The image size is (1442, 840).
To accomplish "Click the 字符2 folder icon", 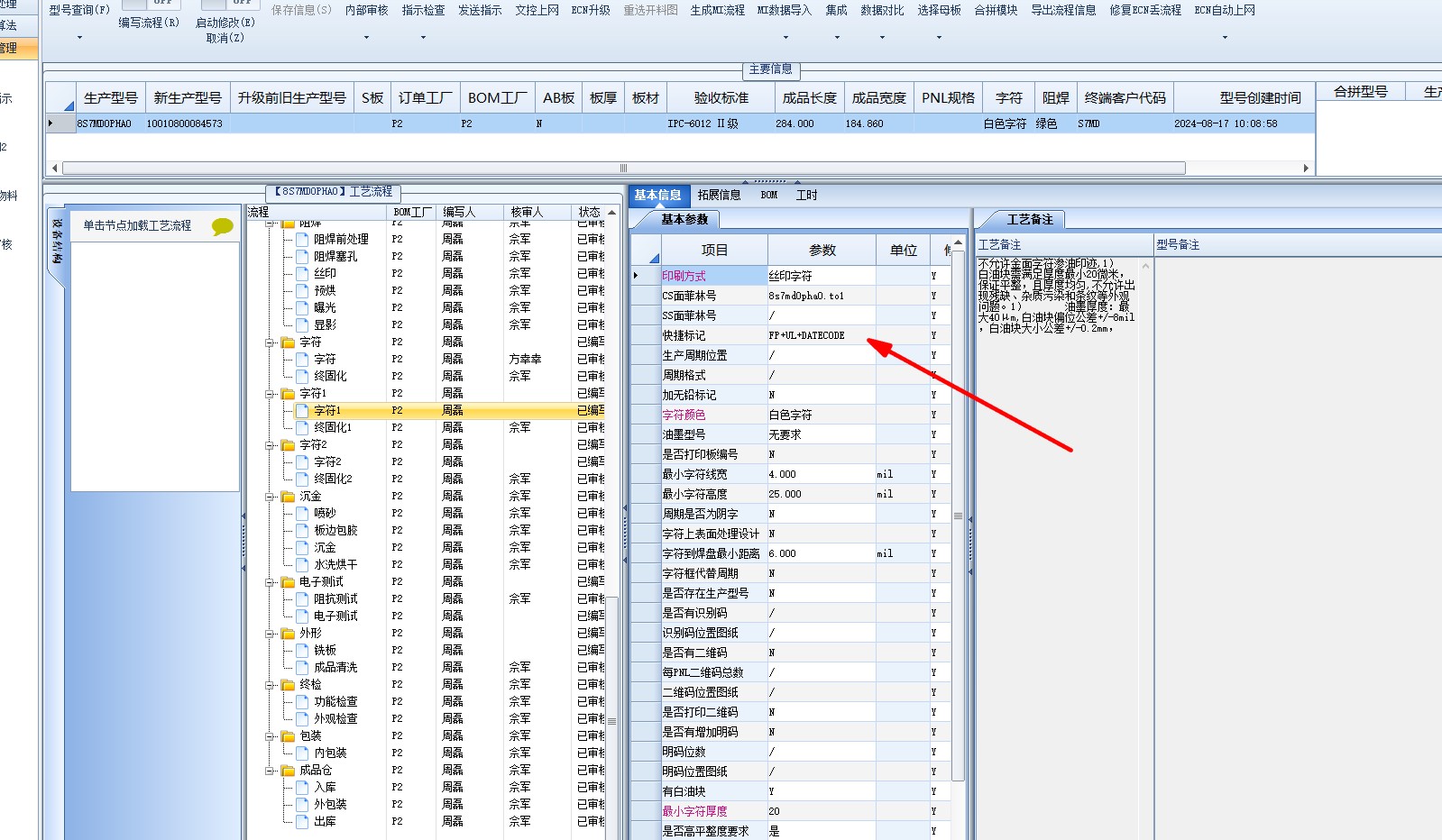I will point(288,444).
